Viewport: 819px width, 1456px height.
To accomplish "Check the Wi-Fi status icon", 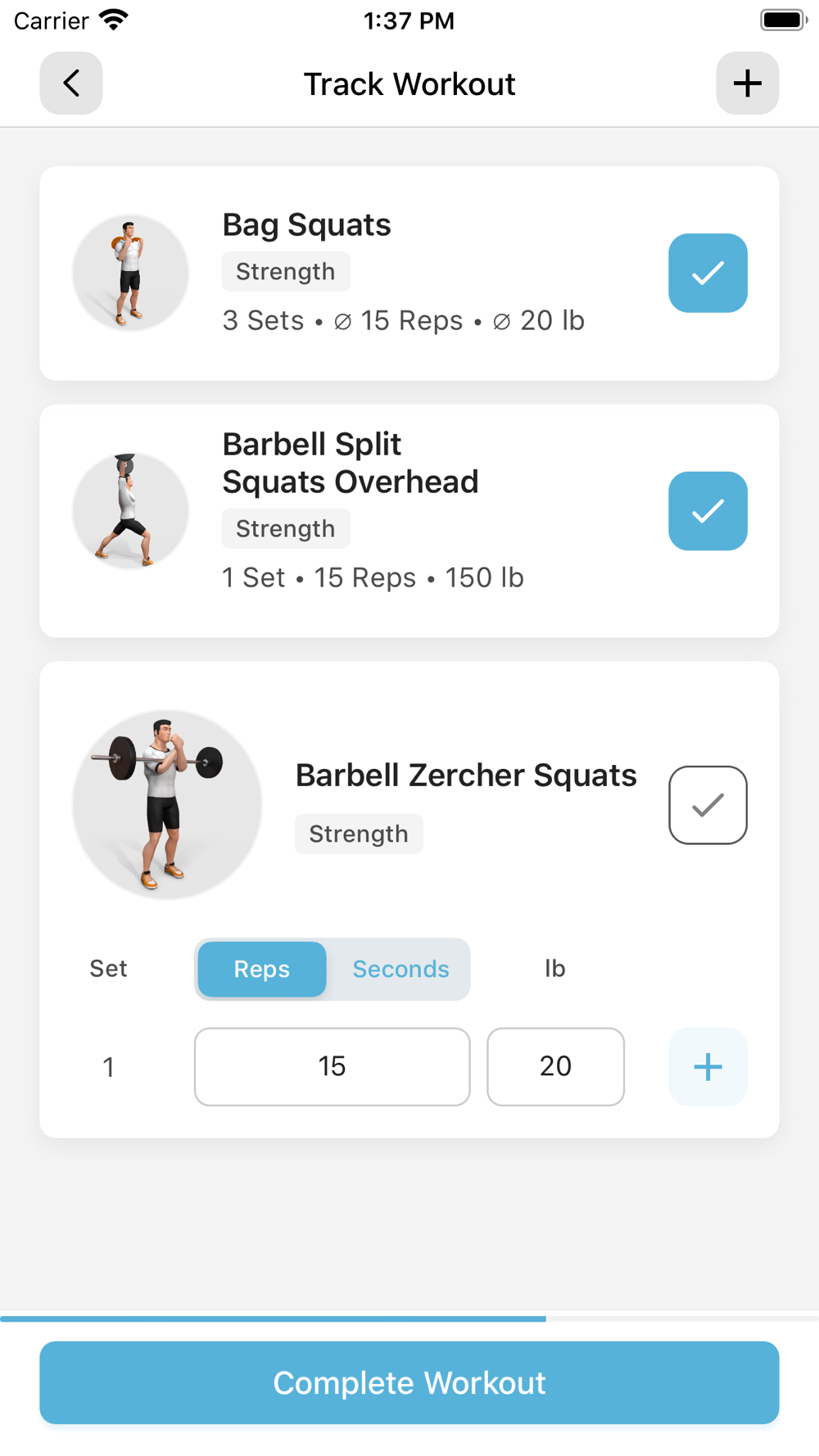I will click(113, 20).
